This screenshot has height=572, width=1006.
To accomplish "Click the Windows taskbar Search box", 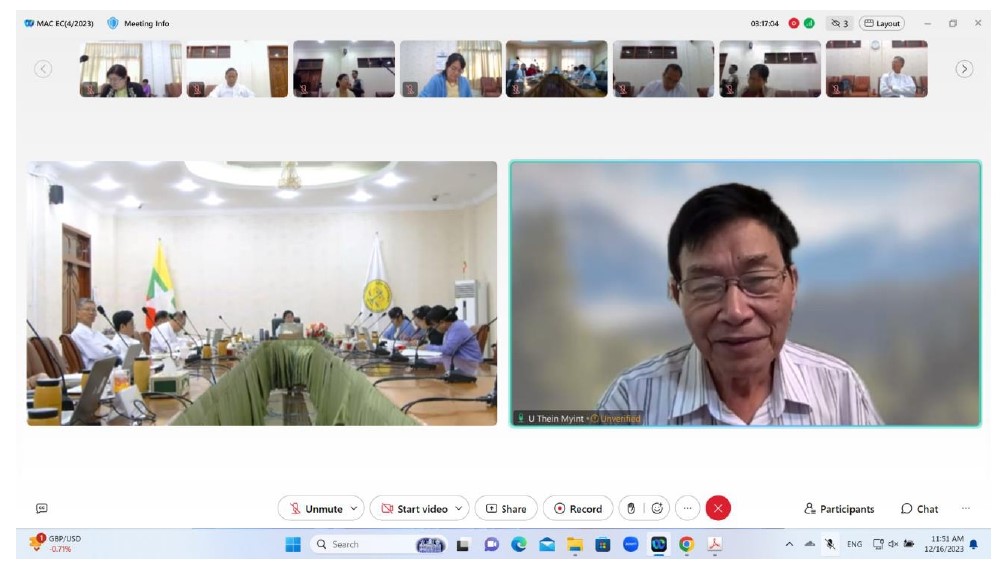I will (358, 544).
